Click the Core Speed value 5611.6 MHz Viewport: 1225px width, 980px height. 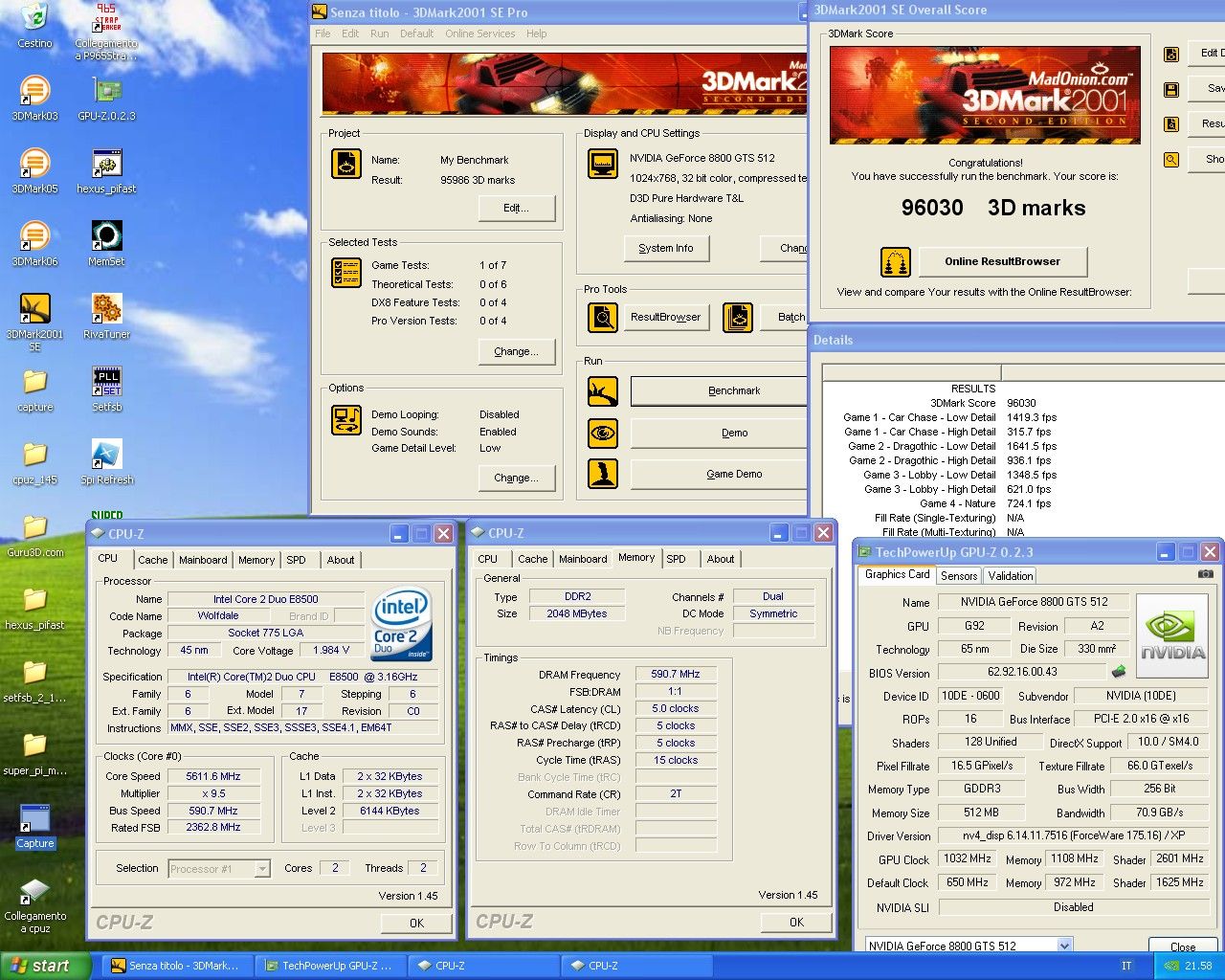213,776
